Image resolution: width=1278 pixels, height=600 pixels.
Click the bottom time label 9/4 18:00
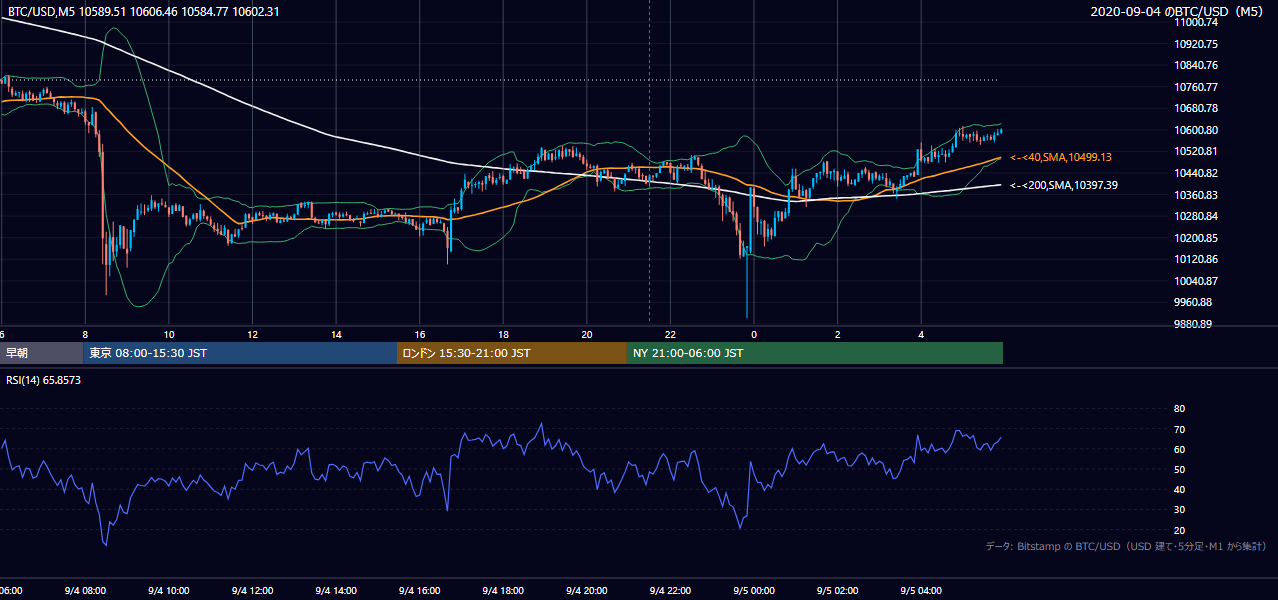(x=503, y=591)
